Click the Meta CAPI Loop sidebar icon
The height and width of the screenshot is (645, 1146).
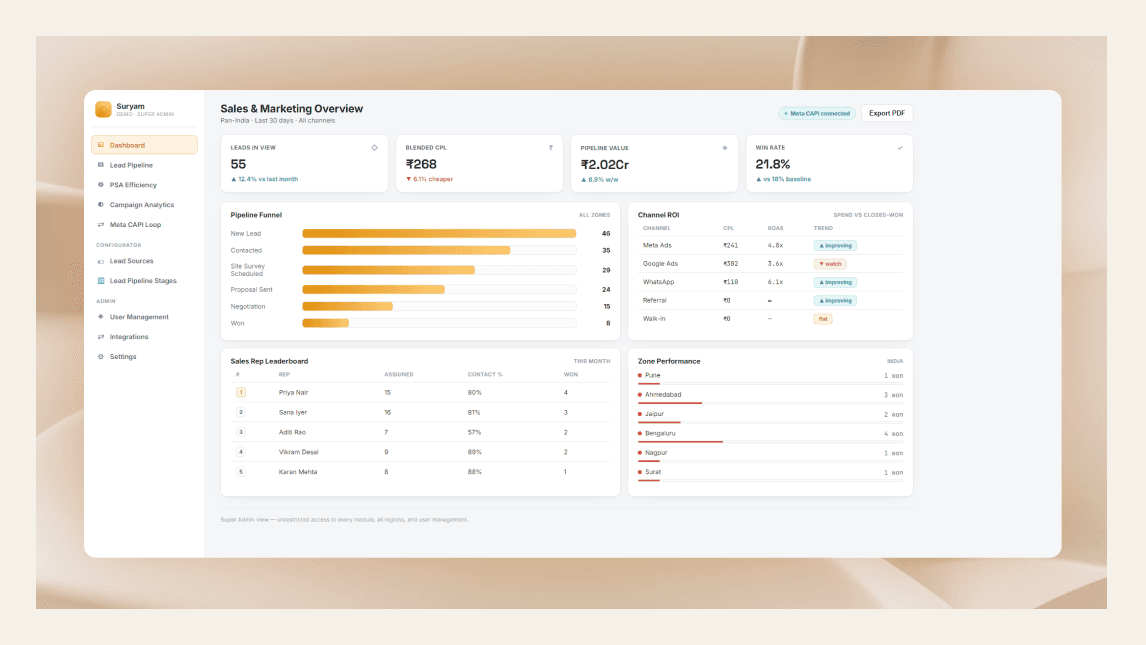pyautogui.click(x=101, y=224)
